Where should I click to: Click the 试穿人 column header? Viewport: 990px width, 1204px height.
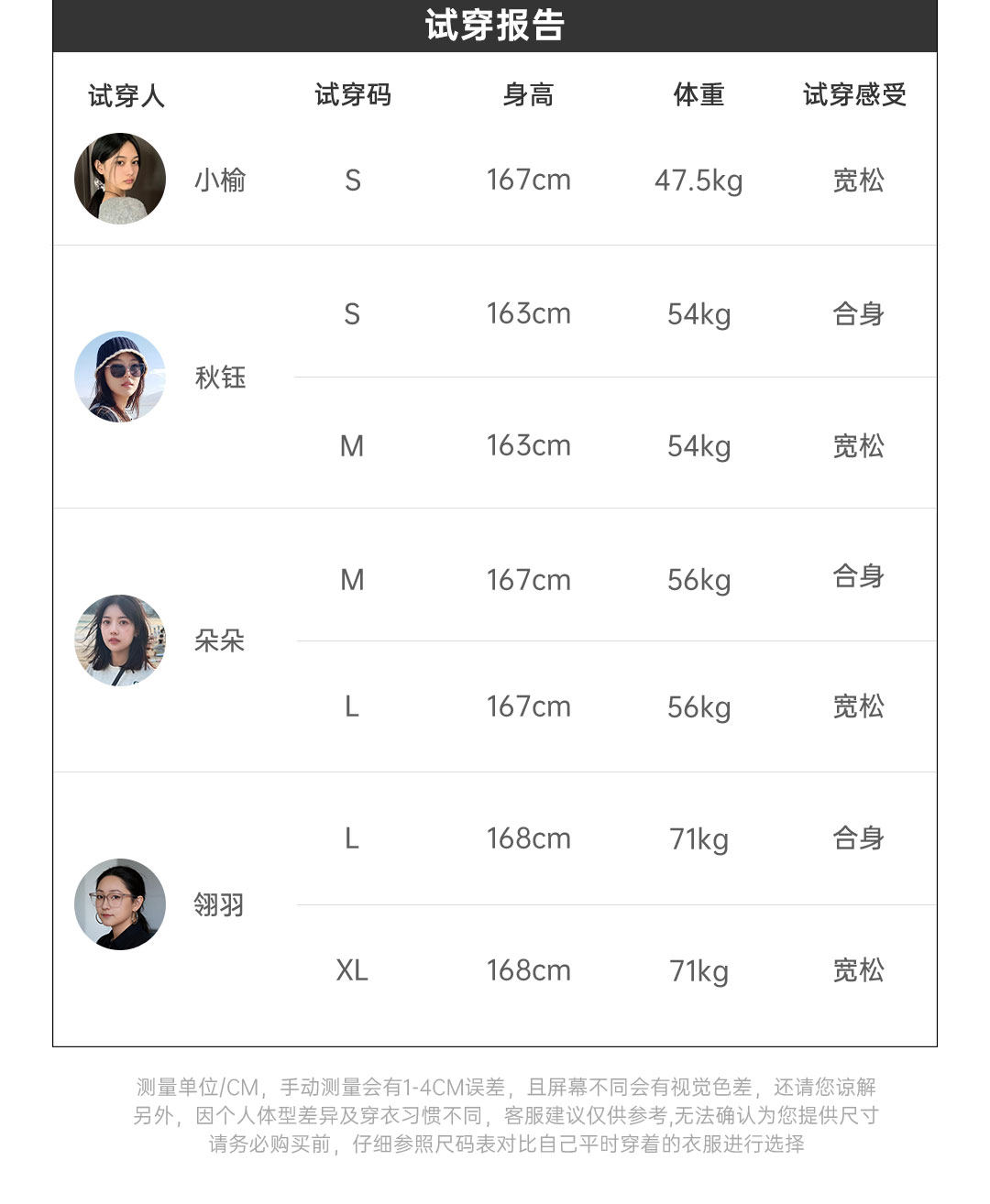(126, 95)
